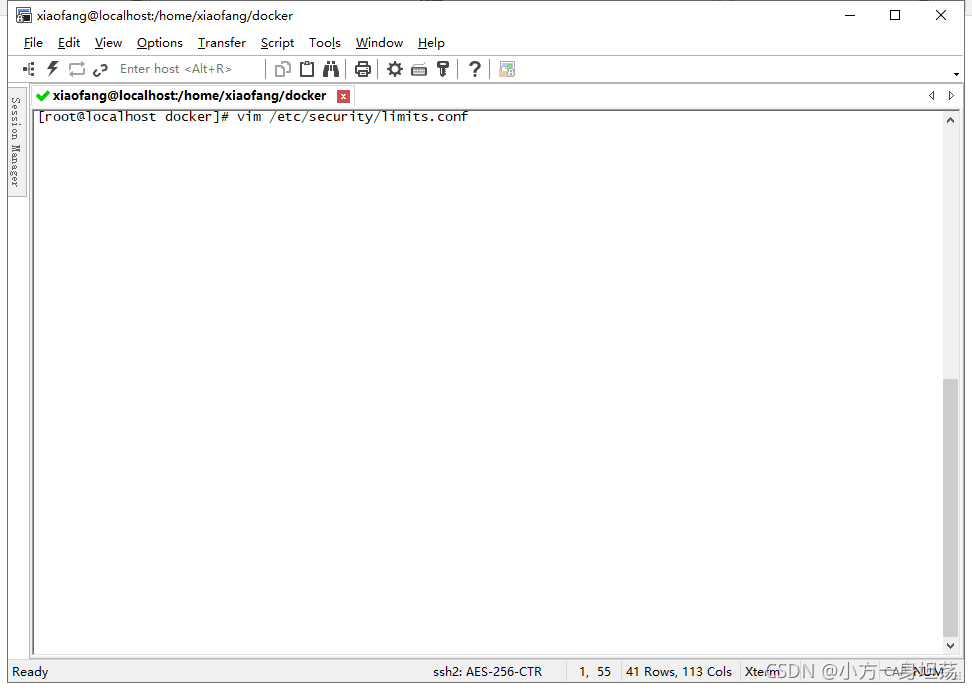Open the Help menu
The width and height of the screenshot is (972, 690).
tap(431, 43)
